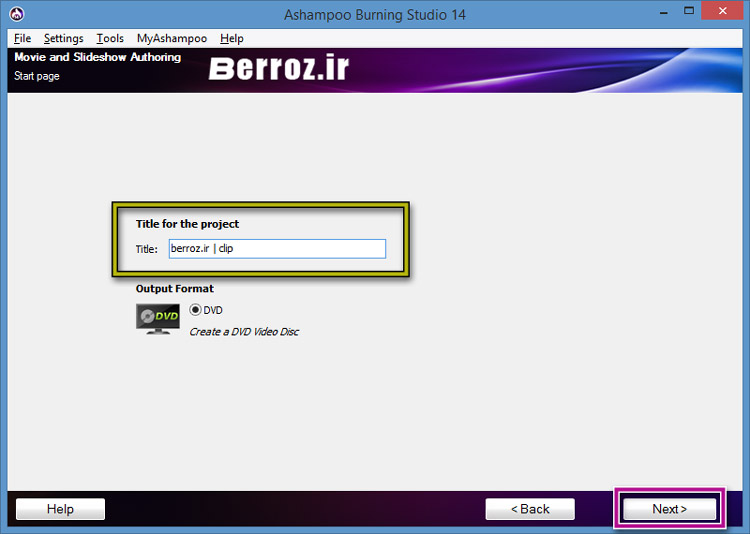Image resolution: width=750 pixels, height=534 pixels.
Task: Open the Help menu in menu bar
Action: 231,38
